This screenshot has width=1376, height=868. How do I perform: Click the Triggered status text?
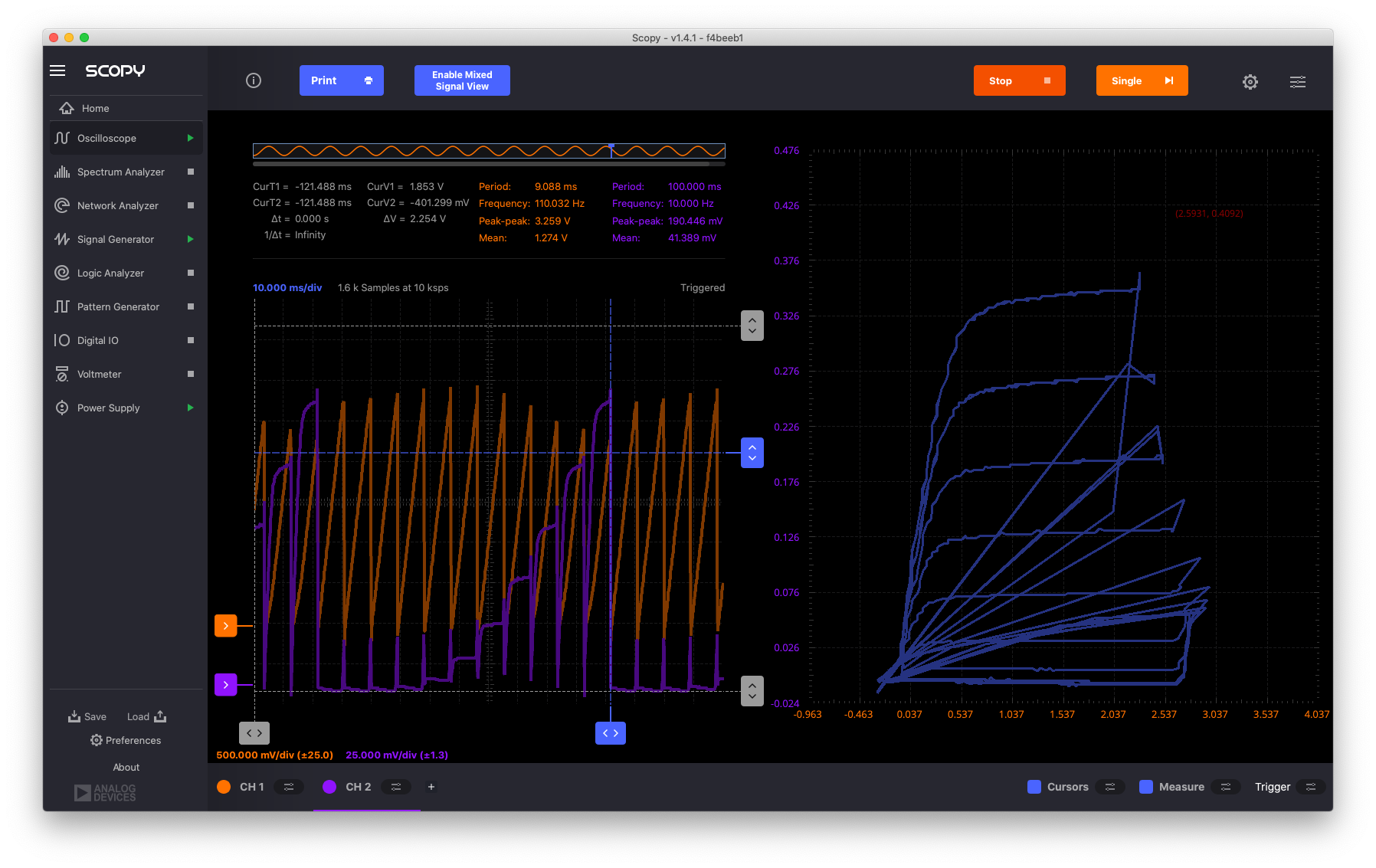703,287
